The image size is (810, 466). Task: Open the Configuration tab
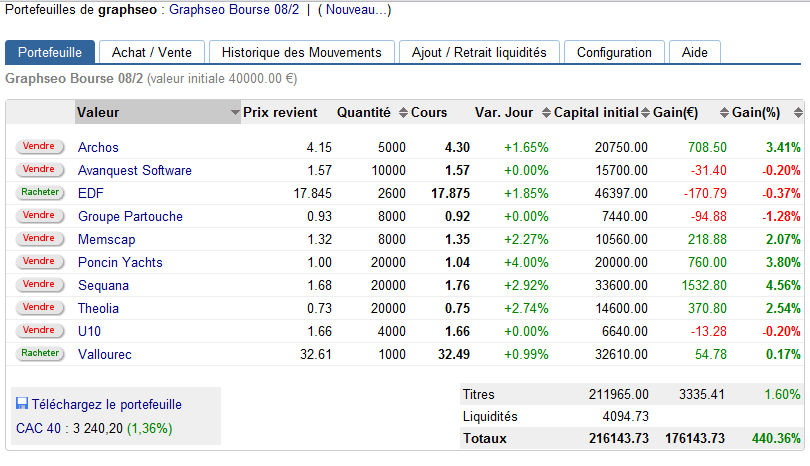point(614,53)
